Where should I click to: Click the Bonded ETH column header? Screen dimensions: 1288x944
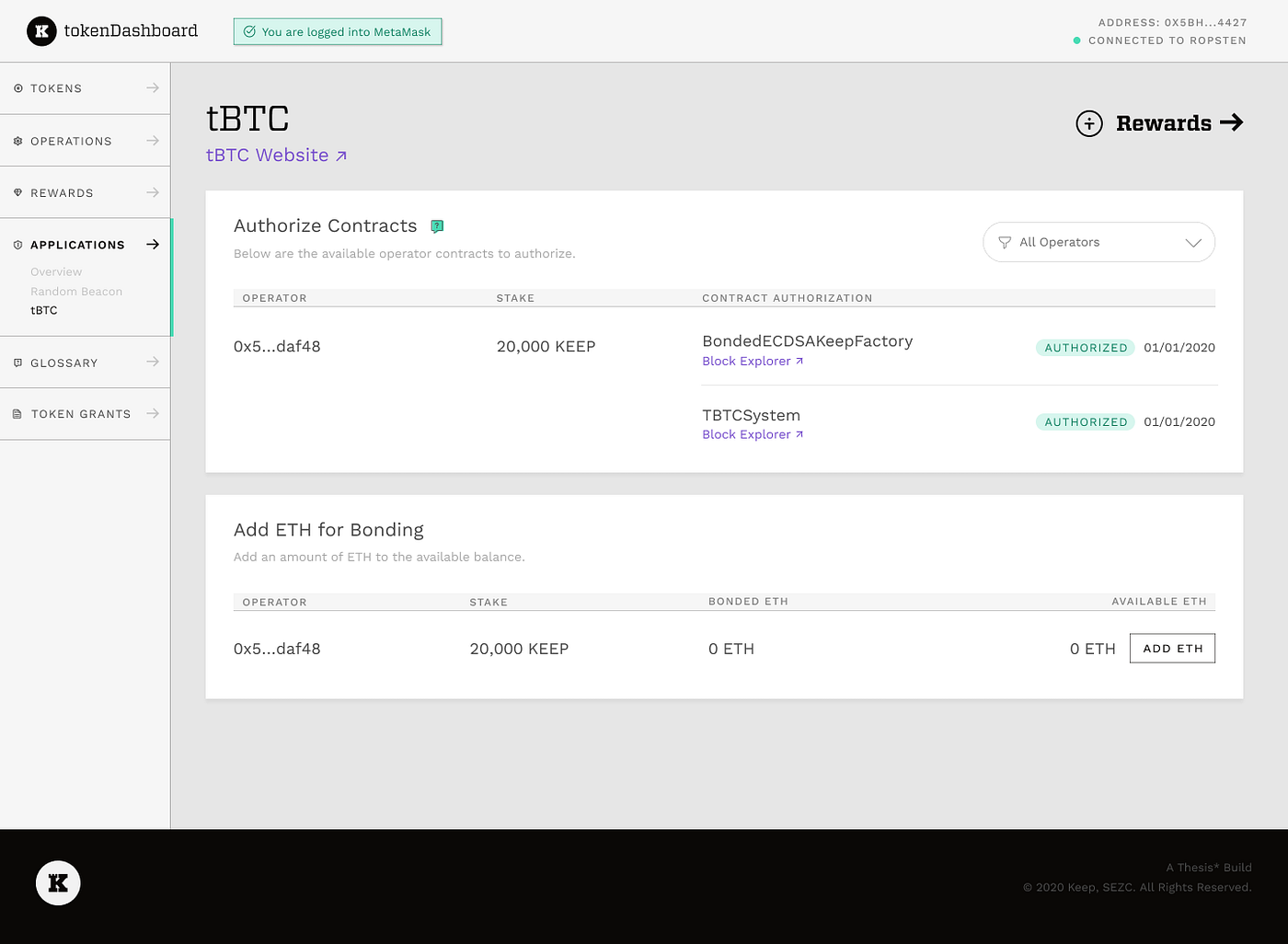pyautogui.click(x=748, y=602)
